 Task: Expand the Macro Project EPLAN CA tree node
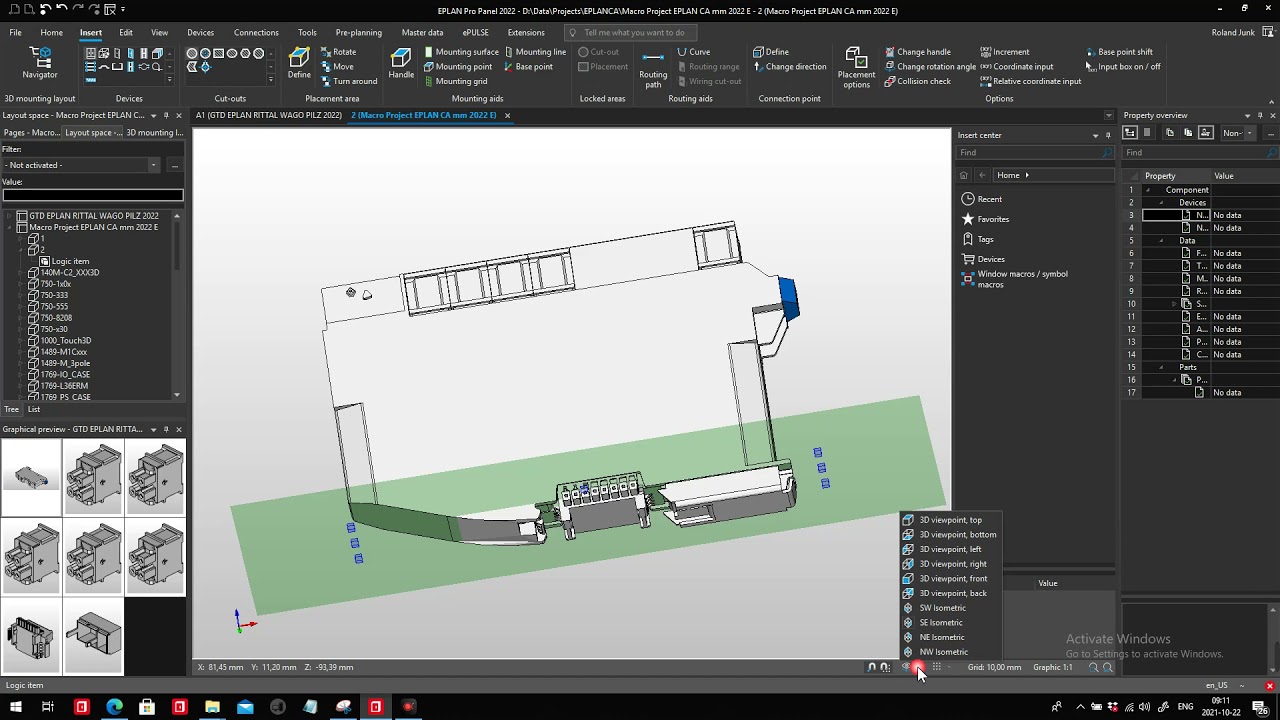(9, 227)
